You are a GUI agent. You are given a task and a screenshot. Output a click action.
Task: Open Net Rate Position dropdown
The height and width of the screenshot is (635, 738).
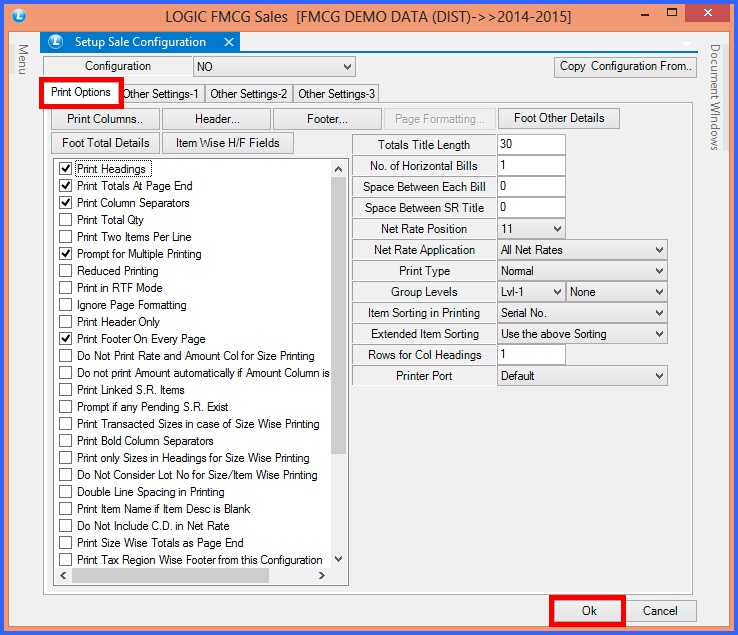click(531, 229)
